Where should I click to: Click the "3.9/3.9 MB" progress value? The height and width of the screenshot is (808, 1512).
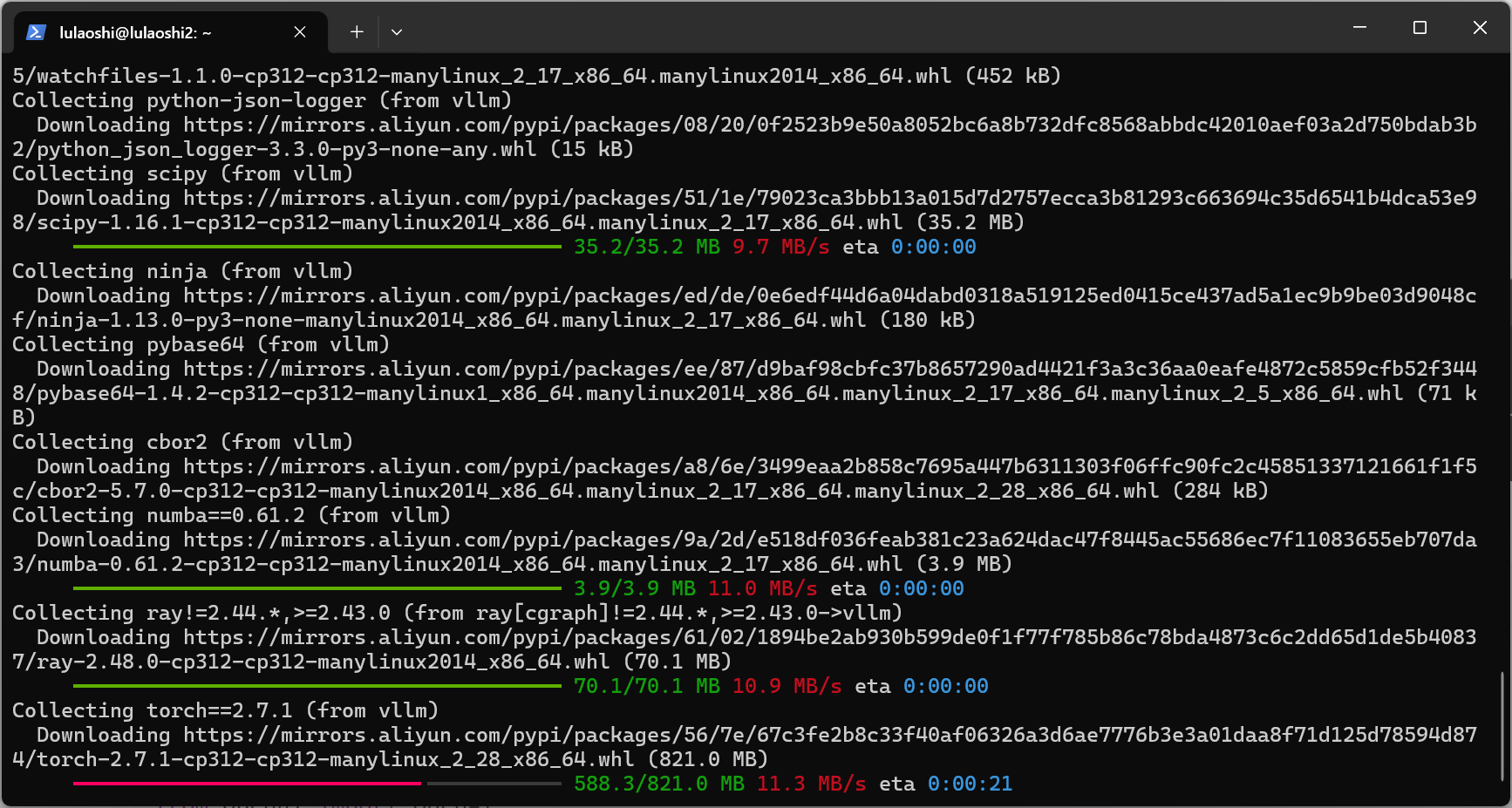635,589
